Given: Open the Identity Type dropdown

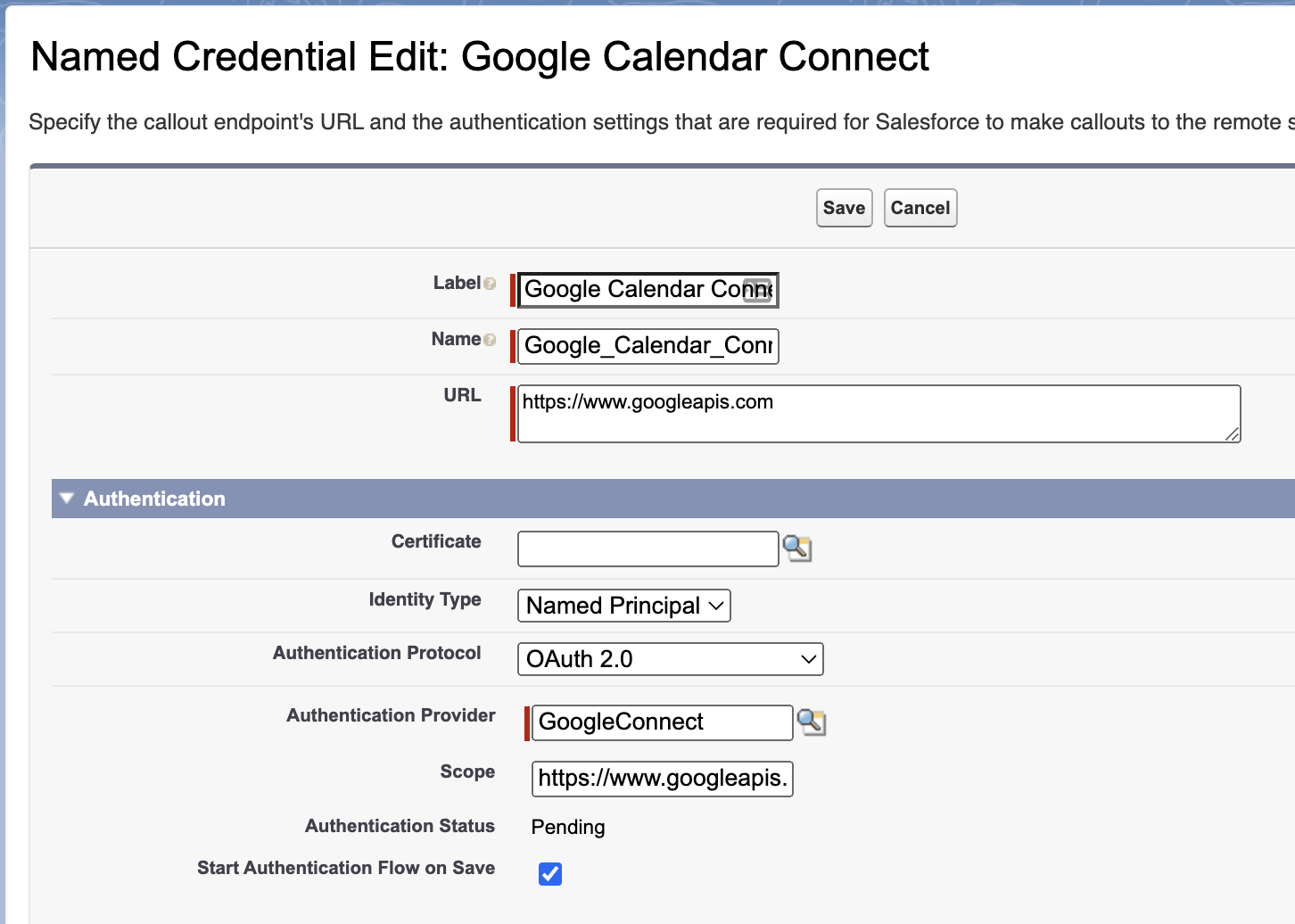Looking at the screenshot, I should (x=623, y=606).
